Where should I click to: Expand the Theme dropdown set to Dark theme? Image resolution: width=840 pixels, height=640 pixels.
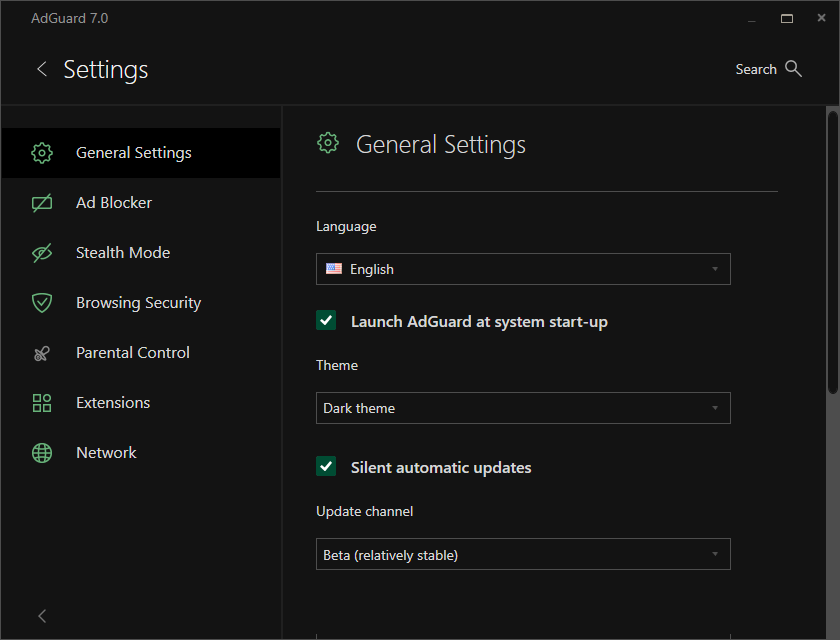point(523,408)
